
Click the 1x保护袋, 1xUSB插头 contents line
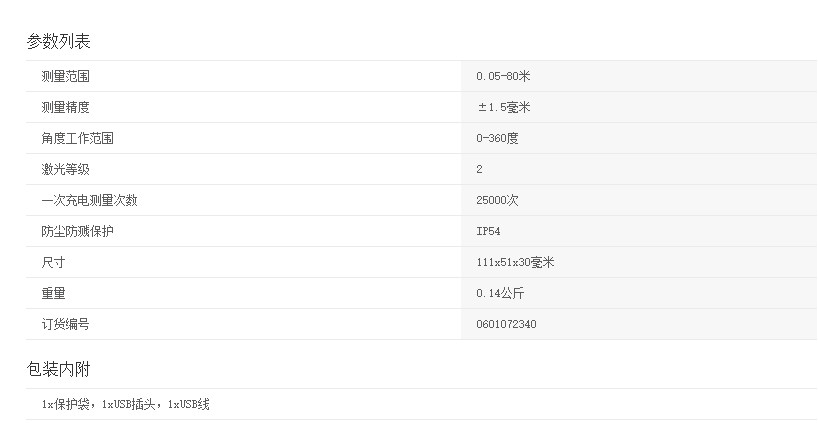click(x=126, y=404)
